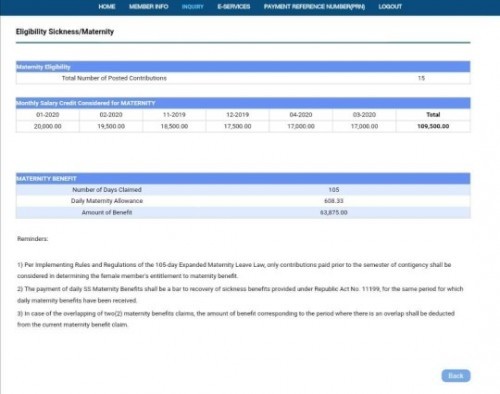Click the Amount of Benefit value 63,875.00
Viewport: 500px width, 394px height.
click(x=334, y=212)
